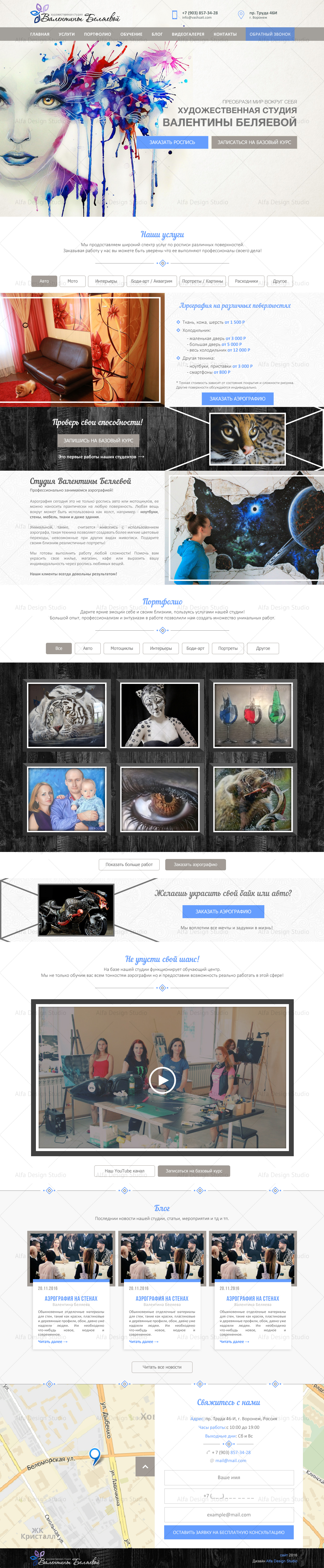324x1568 pixels.
Task: Filter portfolio by Мотоциклы
Action: click(x=122, y=648)
